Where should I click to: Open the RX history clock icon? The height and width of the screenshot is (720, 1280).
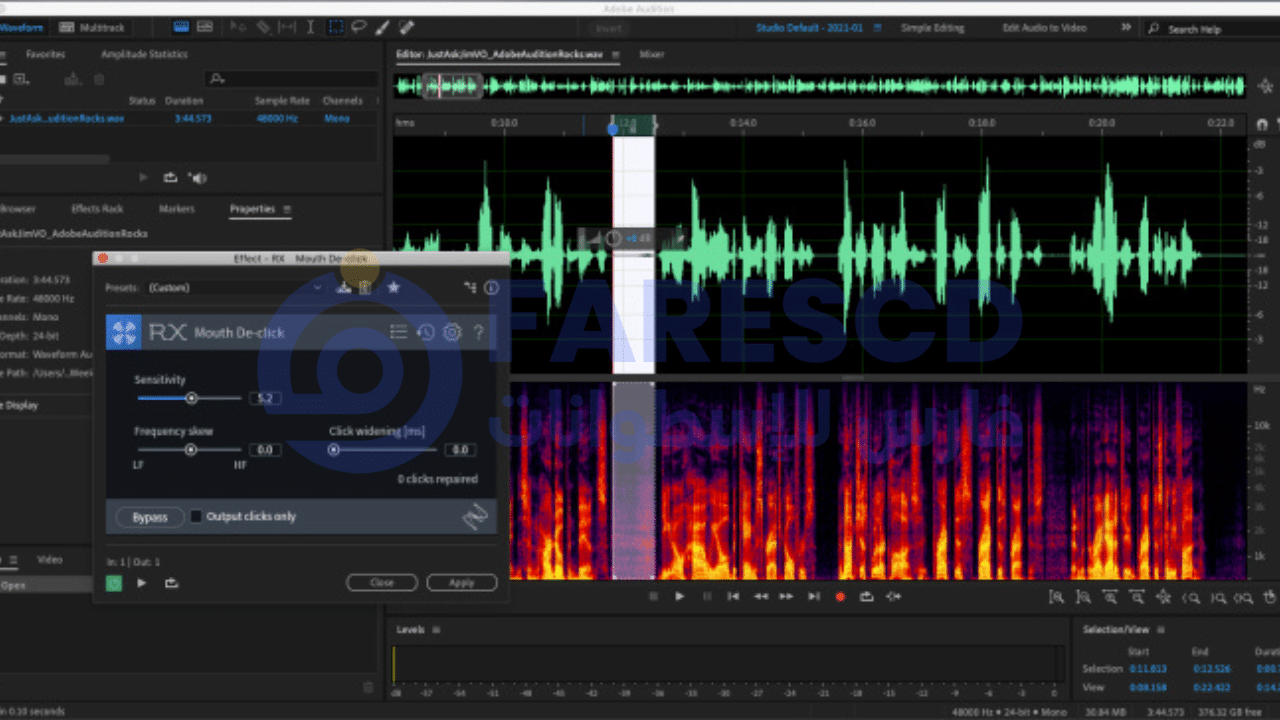tap(425, 332)
